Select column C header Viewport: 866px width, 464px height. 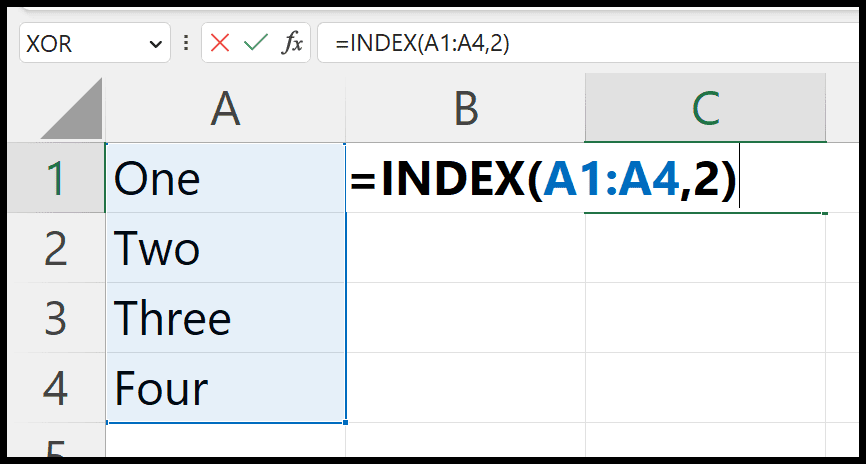(x=705, y=108)
